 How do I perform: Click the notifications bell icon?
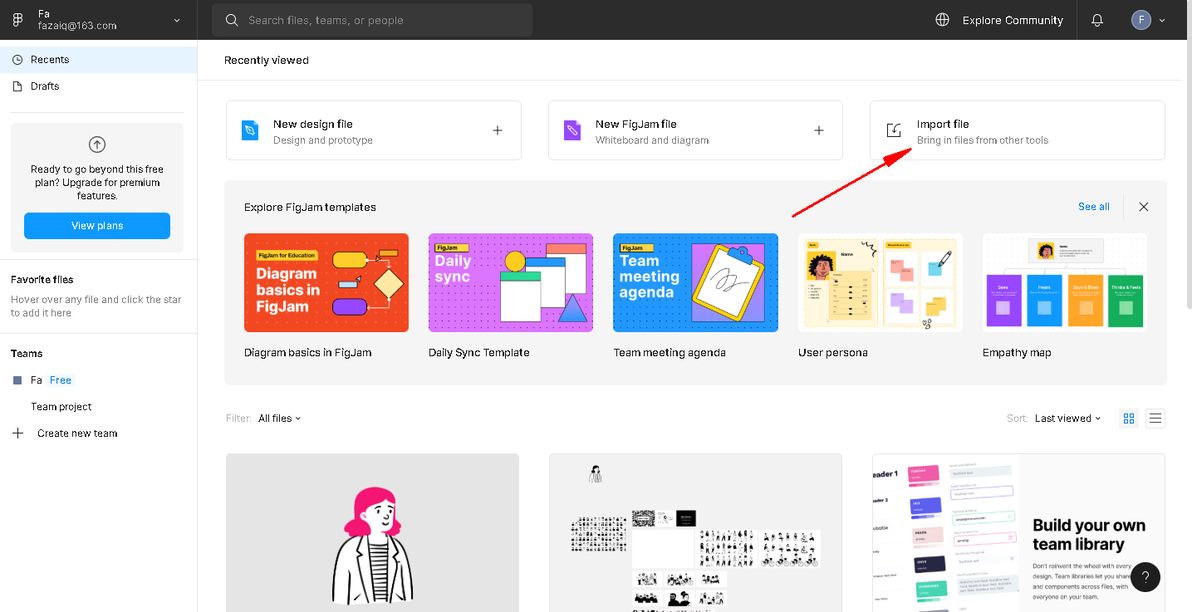tap(1097, 20)
